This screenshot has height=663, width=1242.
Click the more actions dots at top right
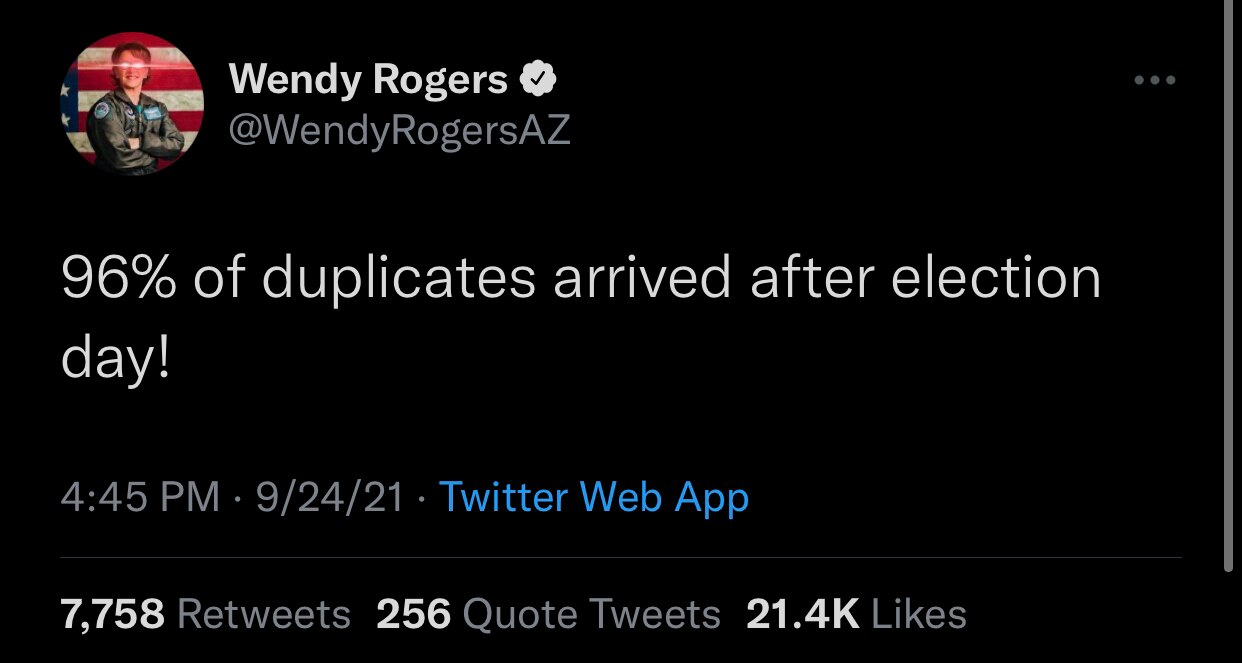tap(1156, 79)
